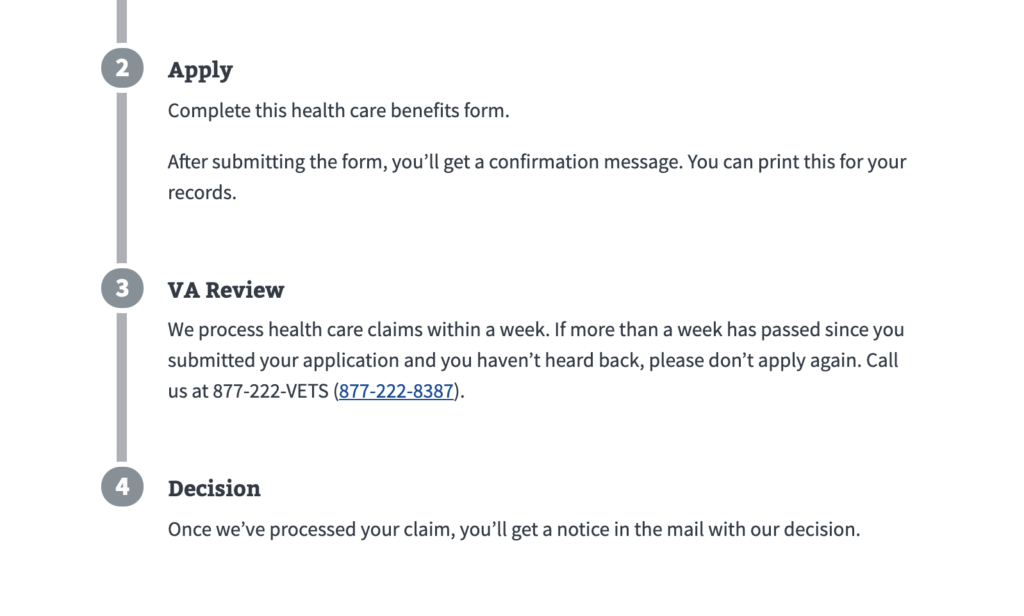Call the 877-222-8387 phone link
Viewport: 1024px width, 616px height.
pos(397,391)
